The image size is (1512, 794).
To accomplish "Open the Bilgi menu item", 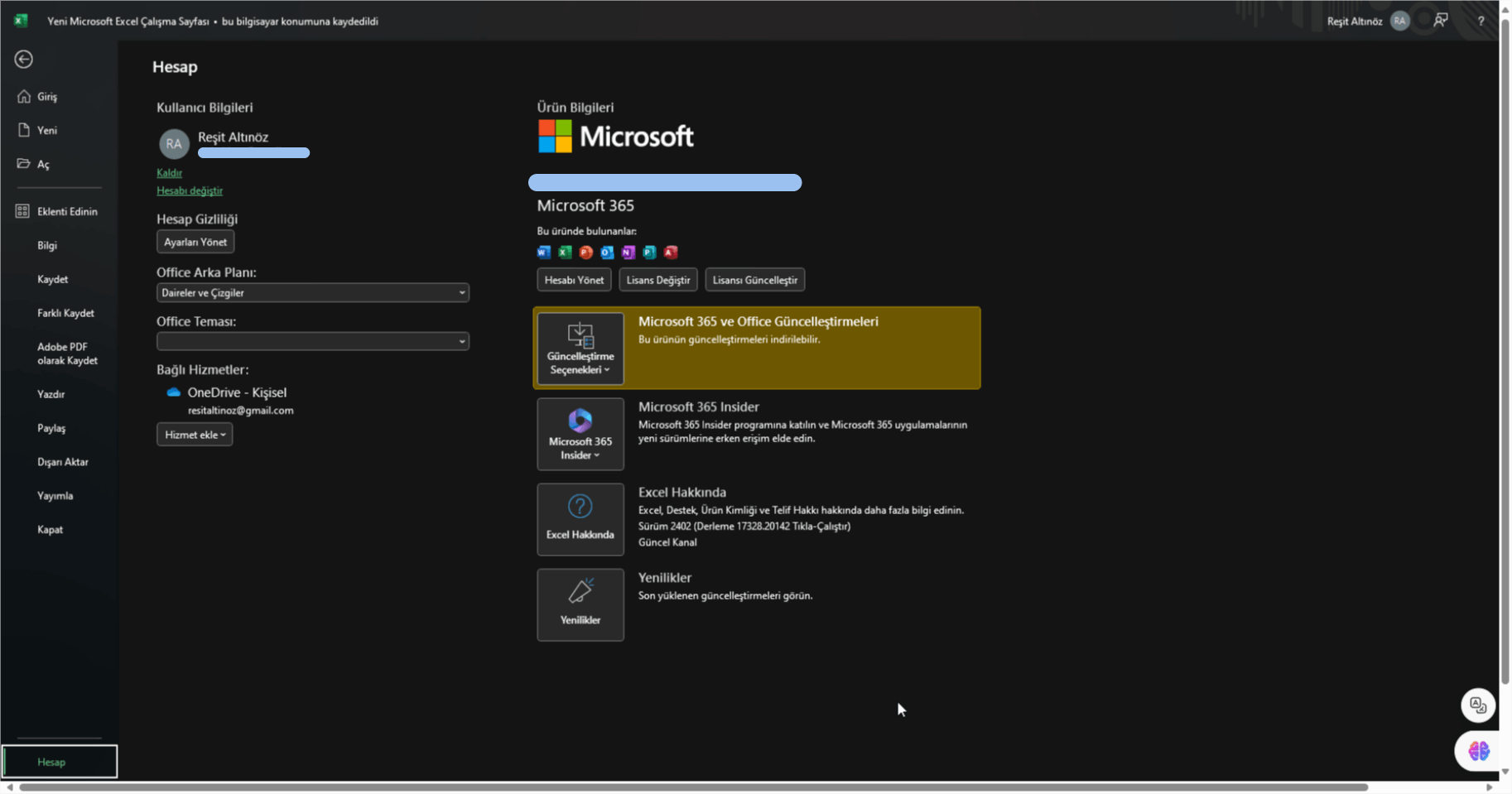I will point(47,245).
